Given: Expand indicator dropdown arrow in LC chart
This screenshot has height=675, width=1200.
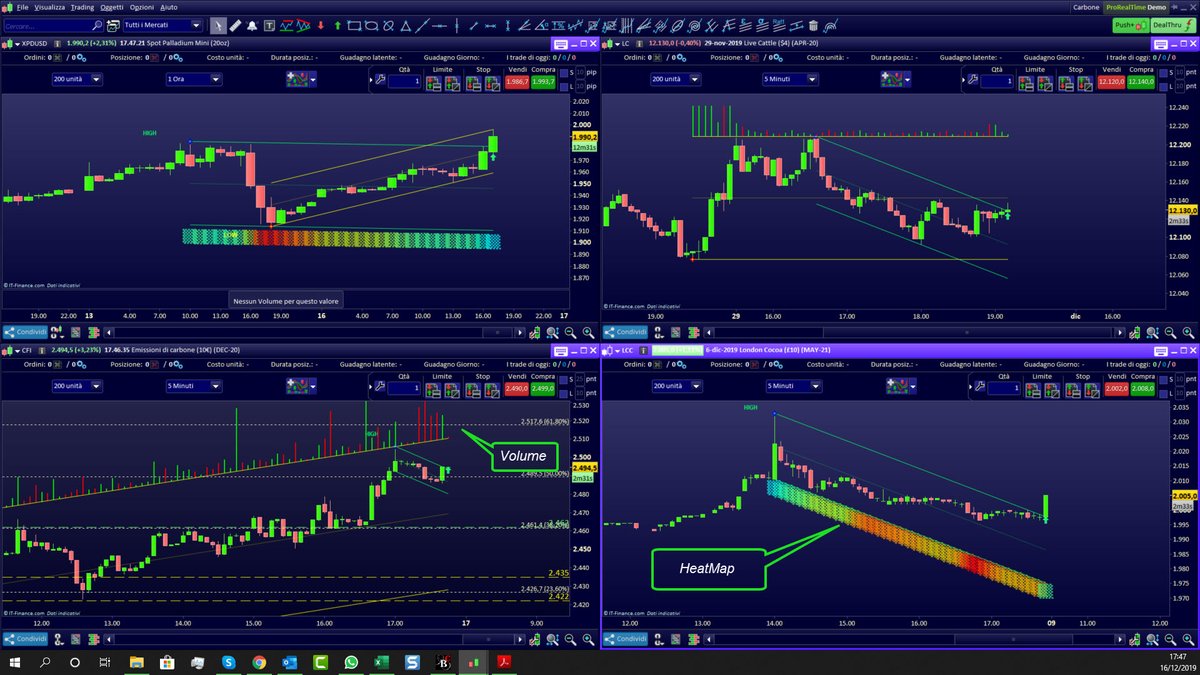Looking at the screenshot, I should click(x=908, y=79).
